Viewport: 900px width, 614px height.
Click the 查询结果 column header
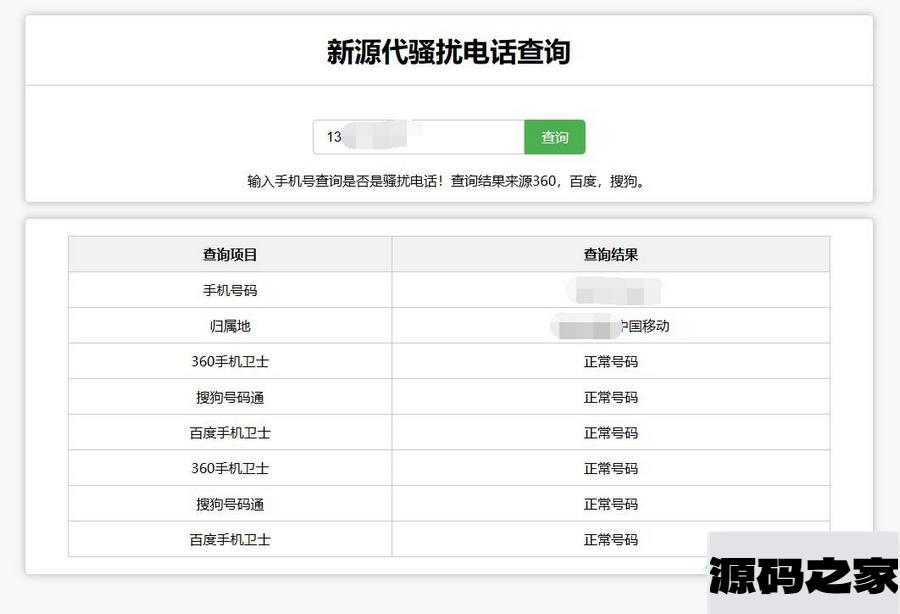tap(611, 254)
